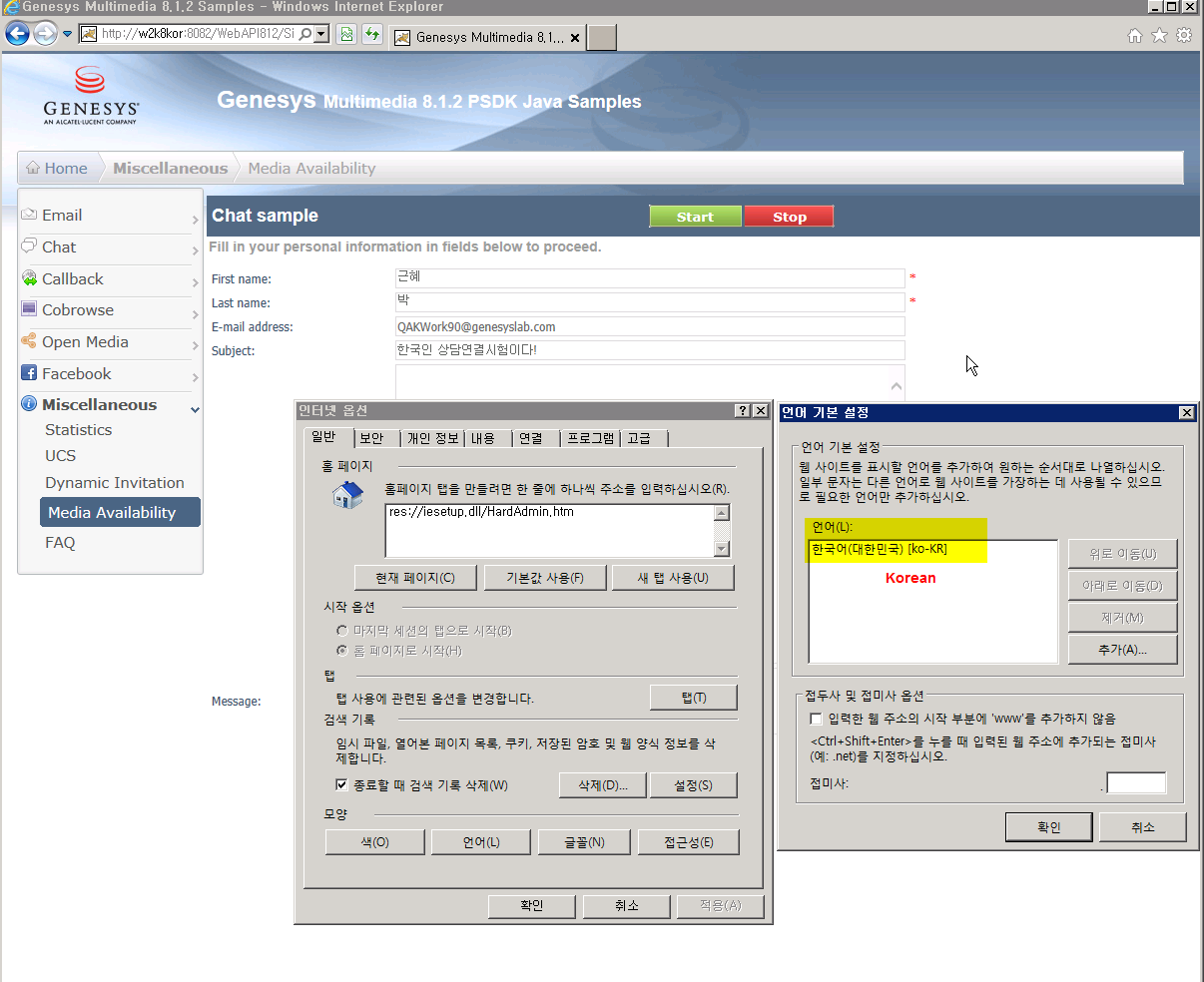Select the 홈 페이지로 시작 radio button

pos(341,651)
